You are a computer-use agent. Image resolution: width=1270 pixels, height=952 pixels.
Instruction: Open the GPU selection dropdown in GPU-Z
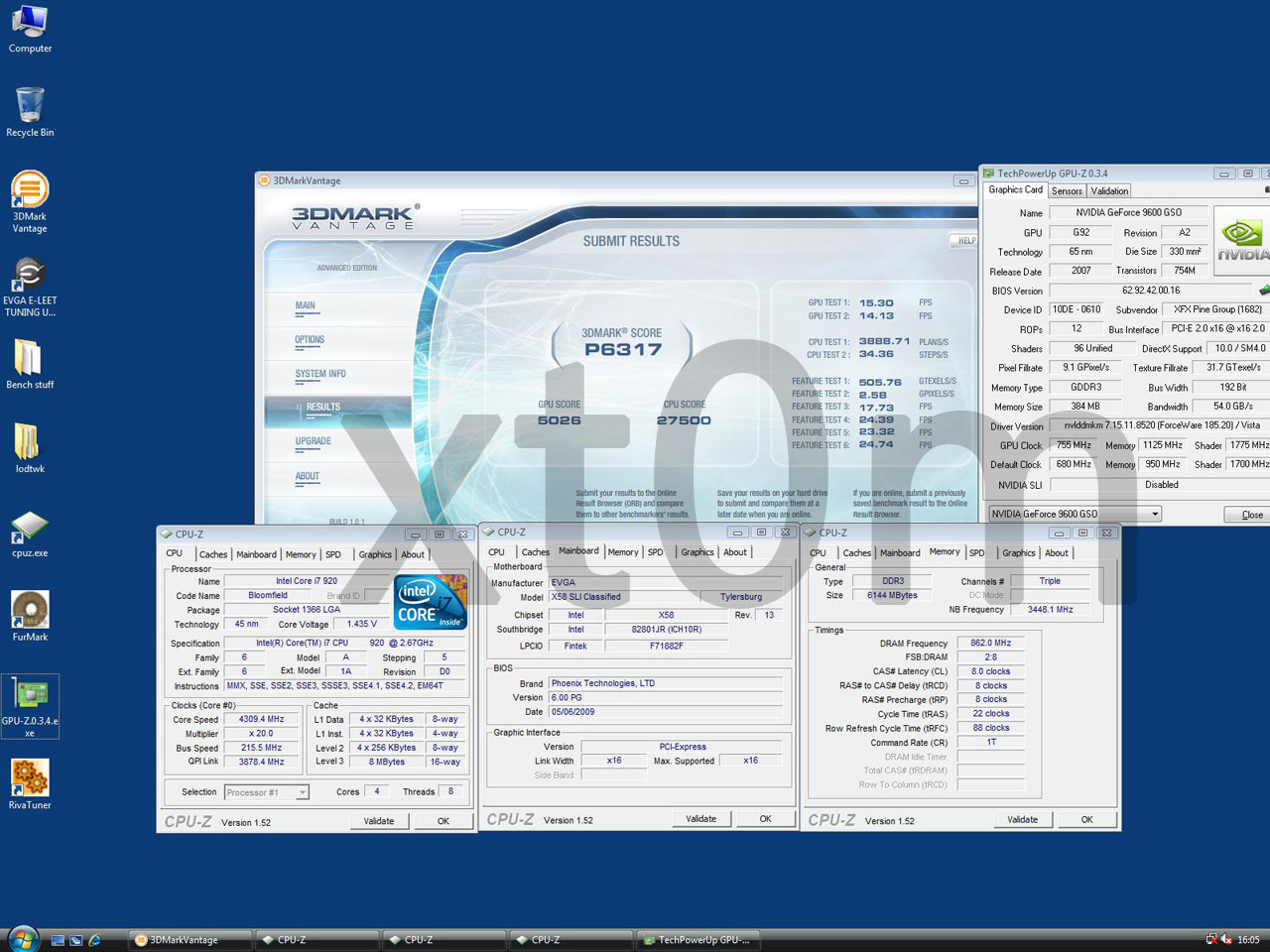coord(1155,514)
